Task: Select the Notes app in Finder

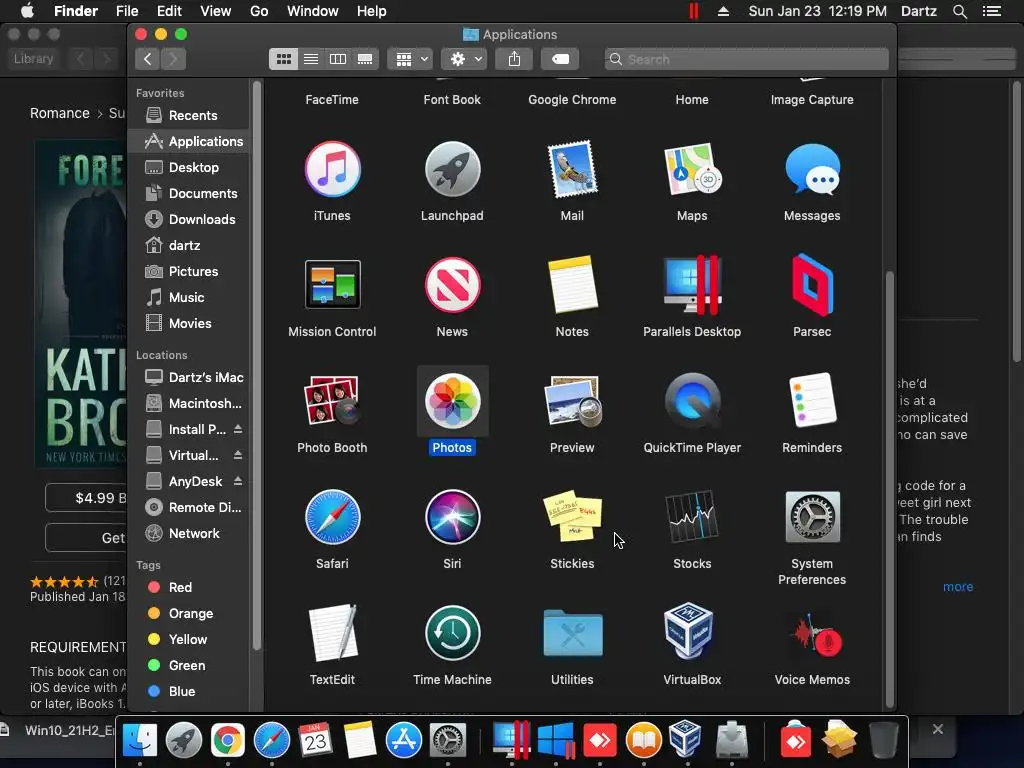Action: coord(572,285)
